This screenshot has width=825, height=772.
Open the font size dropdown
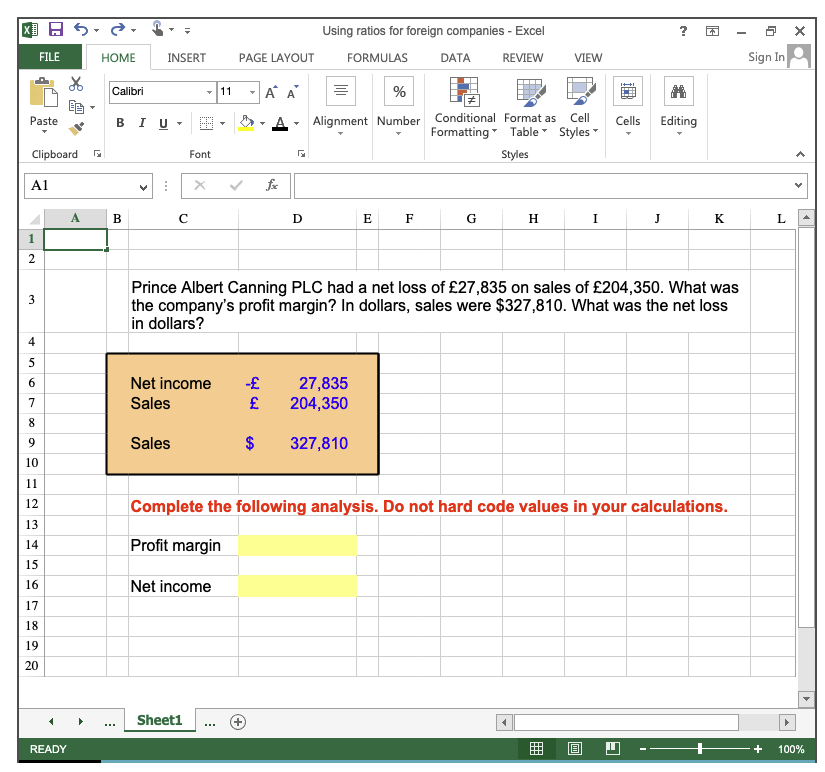coord(253,92)
